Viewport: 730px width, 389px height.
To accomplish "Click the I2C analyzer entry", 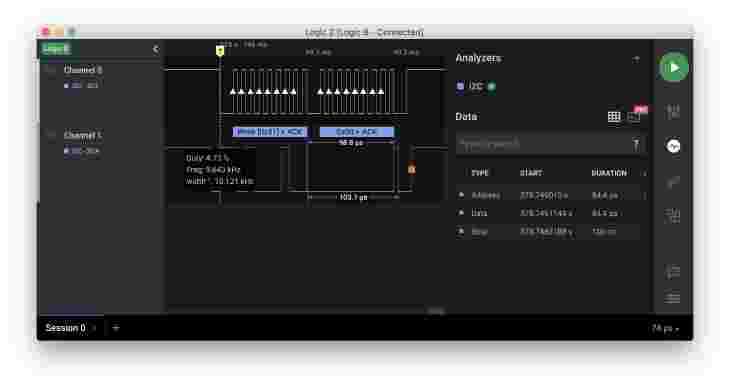I will 476,86.
